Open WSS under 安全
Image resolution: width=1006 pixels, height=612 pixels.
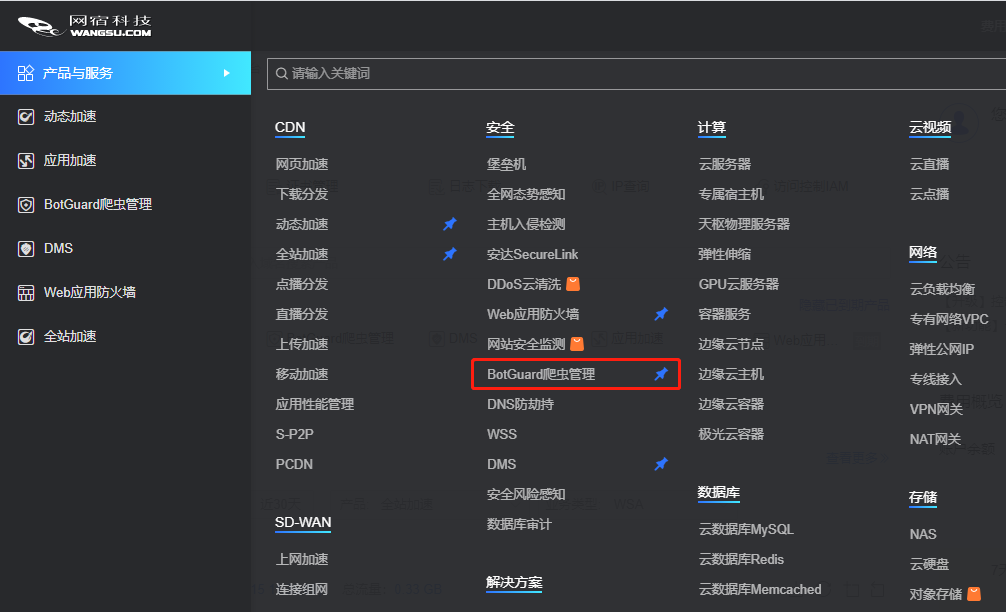tap(502, 434)
